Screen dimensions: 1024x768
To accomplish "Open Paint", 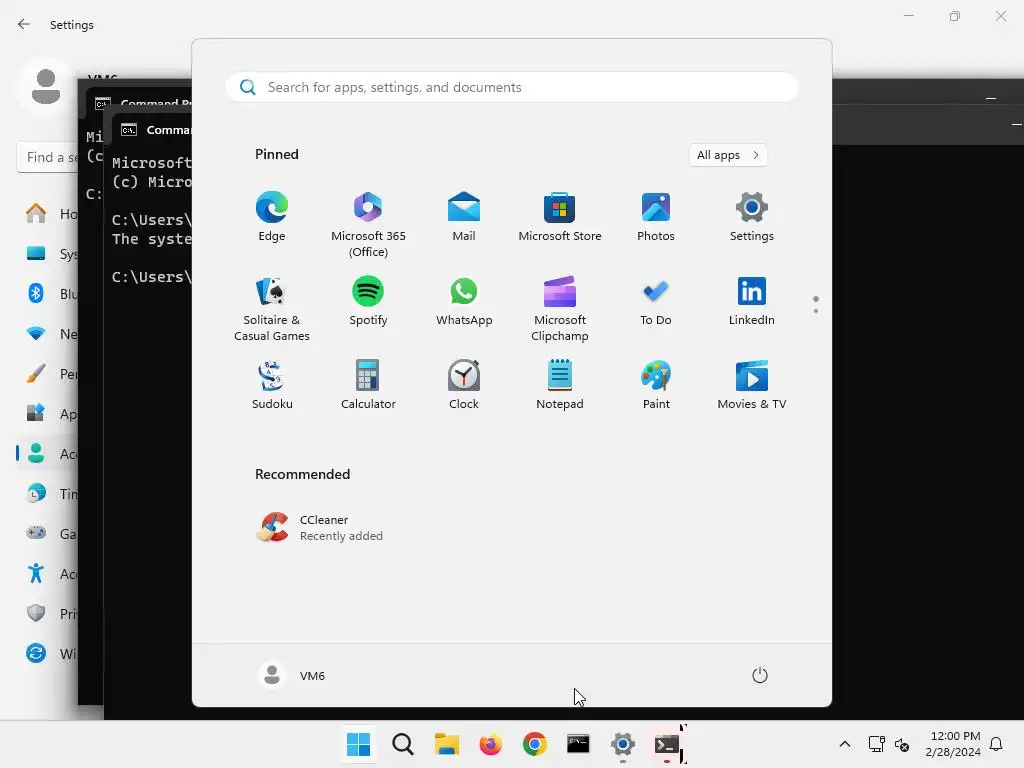I will tap(656, 385).
